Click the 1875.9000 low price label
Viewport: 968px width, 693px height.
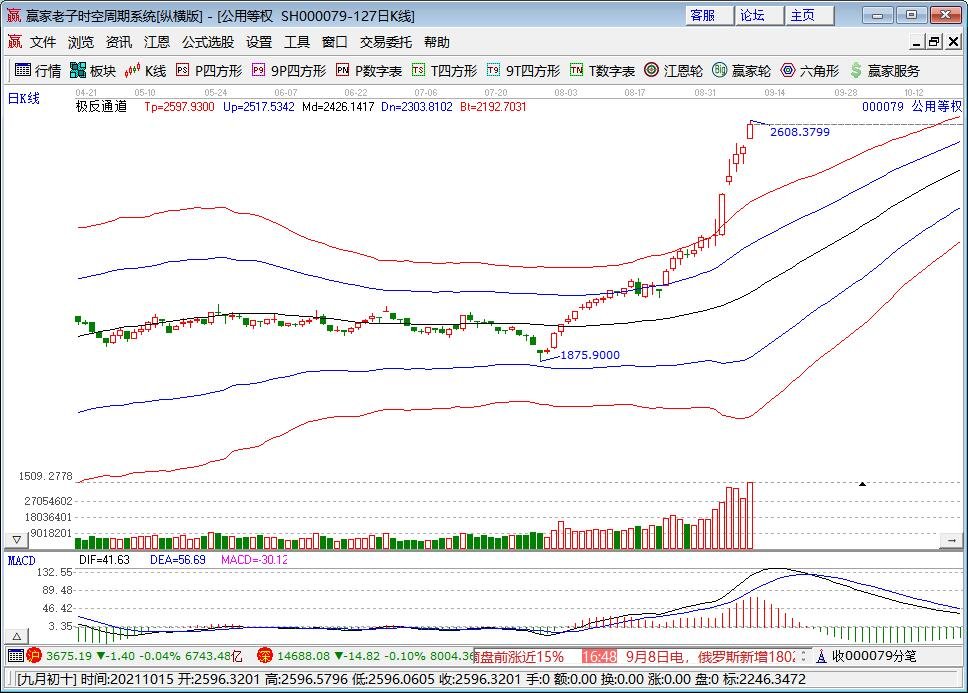tap(590, 355)
